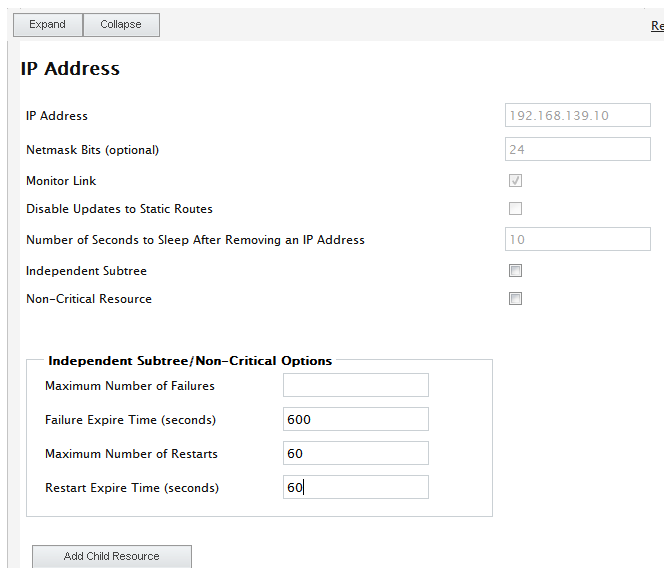Open the partially visible Re link

click(657, 26)
